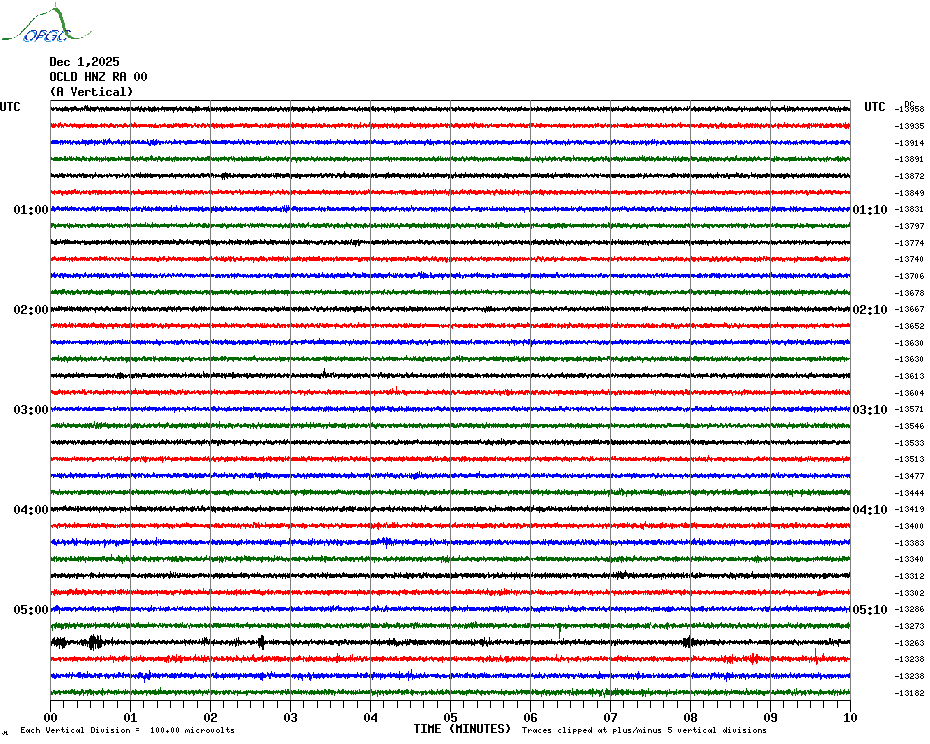Click the DC value "-13831"
This screenshot has height=744, width=930.
[909, 209]
